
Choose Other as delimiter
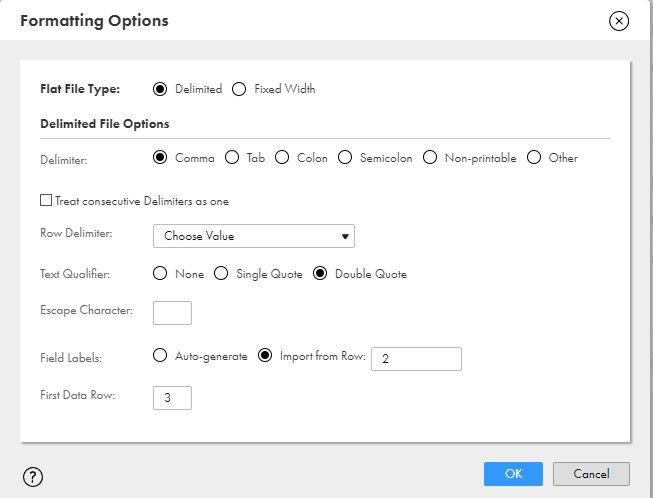534,157
